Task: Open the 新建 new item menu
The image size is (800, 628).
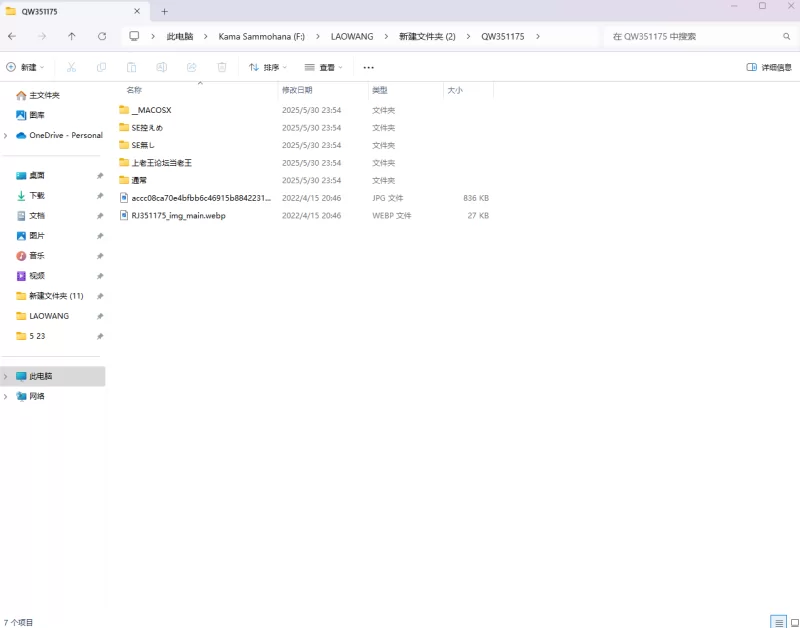Action: click(x=25, y=67)
